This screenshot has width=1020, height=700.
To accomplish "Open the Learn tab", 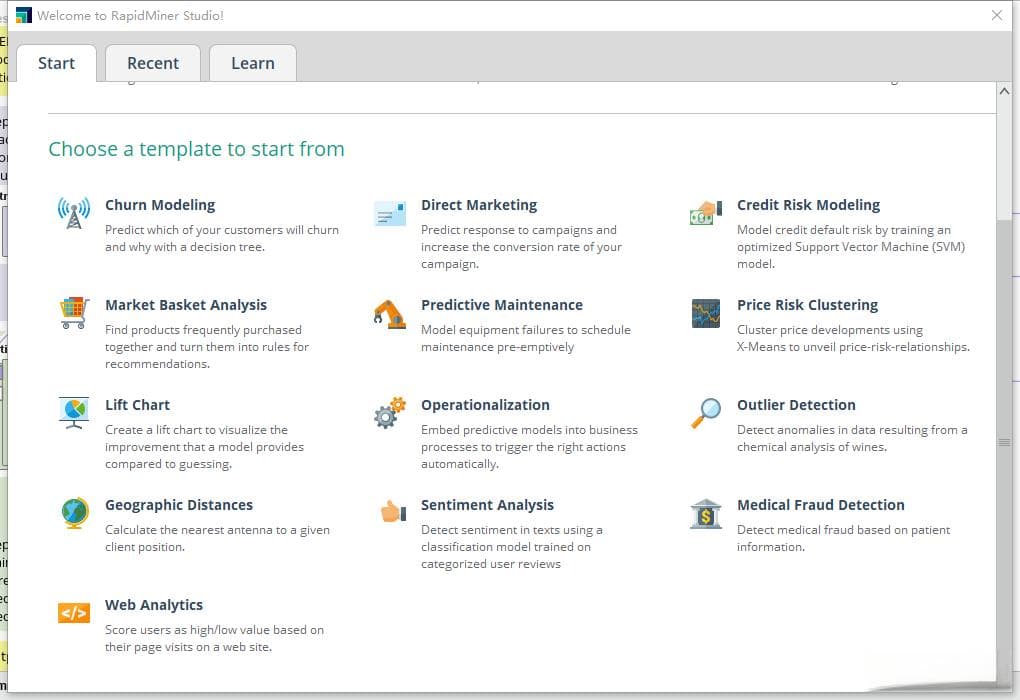I will (x=252, y=63).
